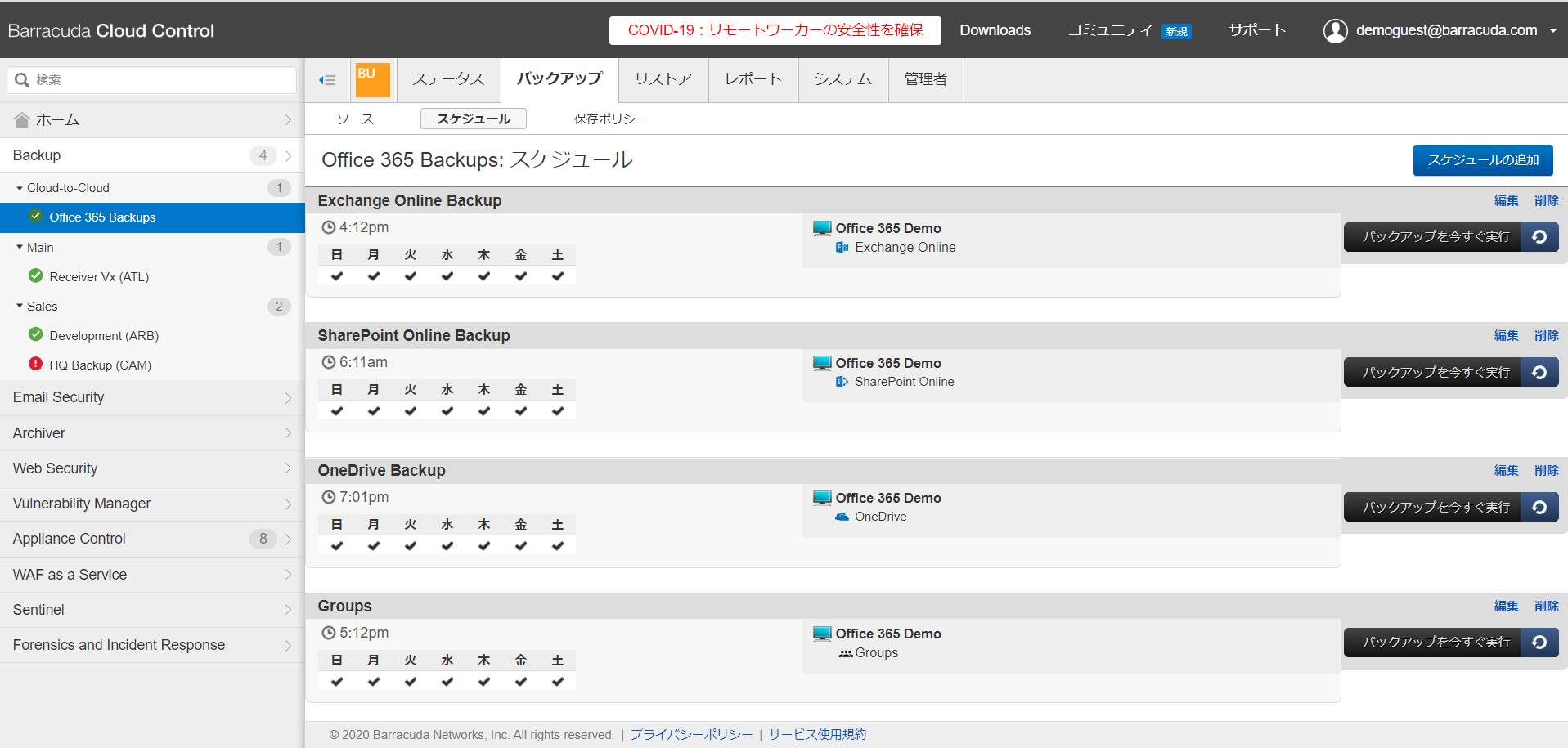Click Tuesday (火) checkmark in OneDrive Backup
The width and height of the screenshot is (1568, 748).
(x=411, y=546)
